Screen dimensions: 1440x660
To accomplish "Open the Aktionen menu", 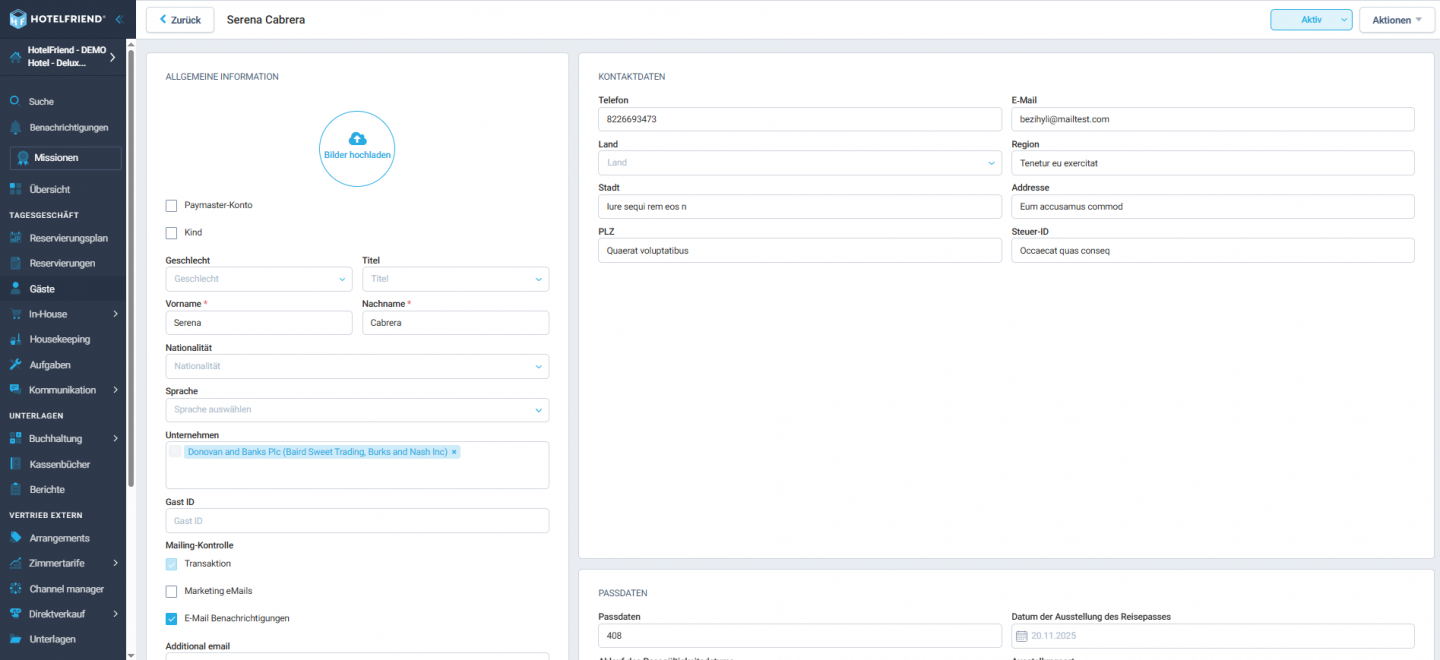I will (x=1396, y=19).
